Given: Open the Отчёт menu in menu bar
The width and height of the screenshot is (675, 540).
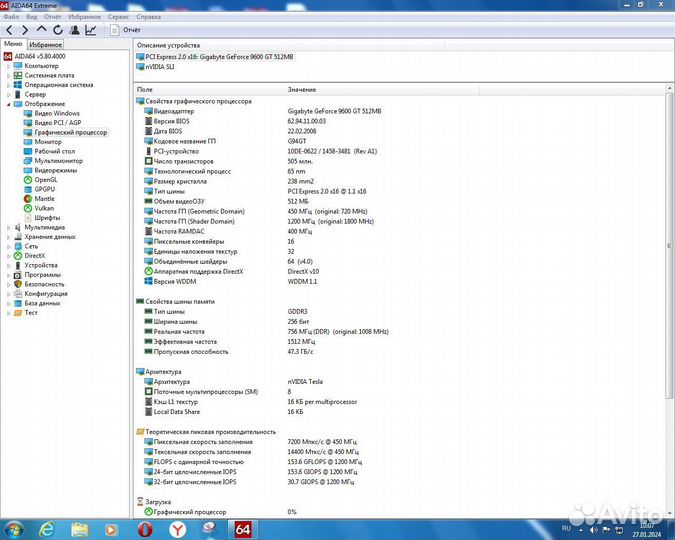Looking at the screenshot, I should point(53,17).
